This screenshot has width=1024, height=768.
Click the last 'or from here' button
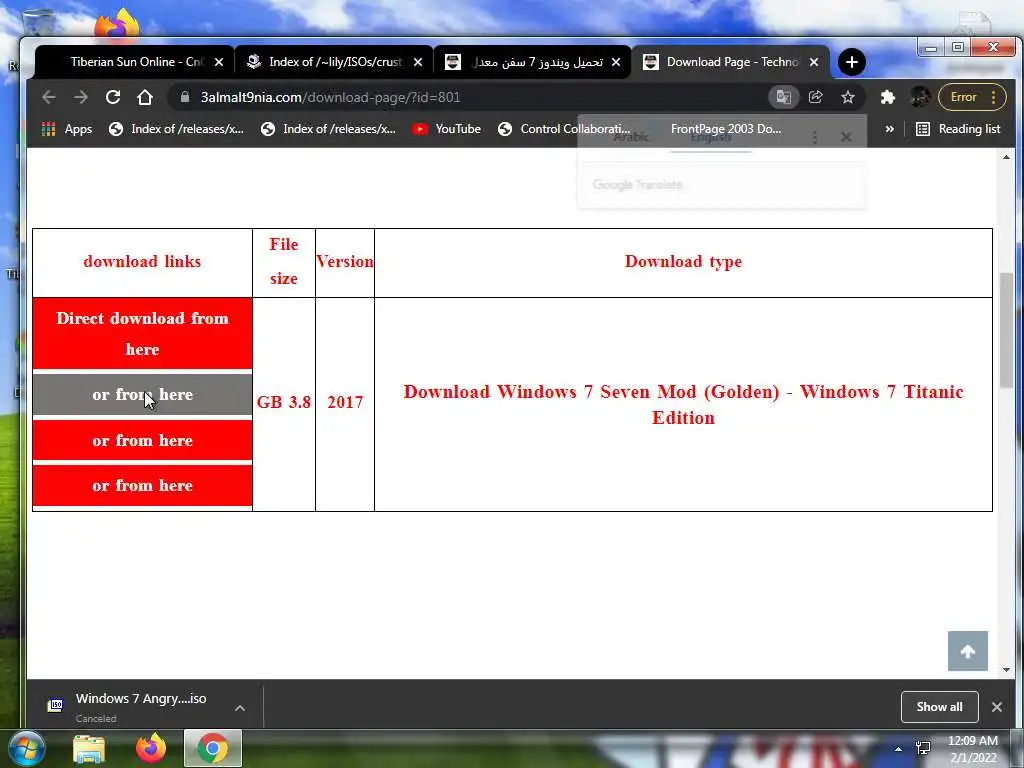point(142,485)
